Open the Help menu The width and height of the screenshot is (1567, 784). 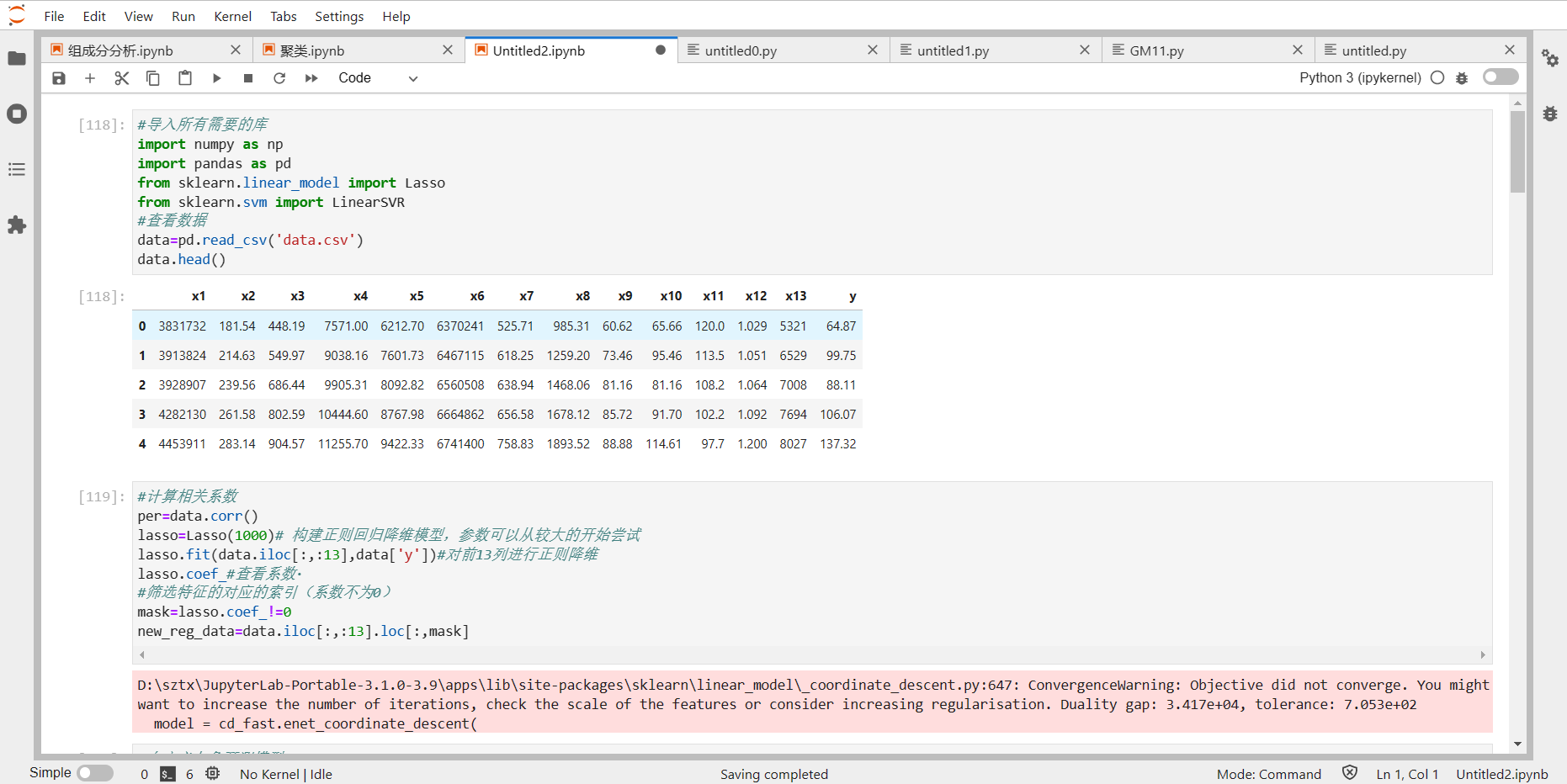point(396,16)
